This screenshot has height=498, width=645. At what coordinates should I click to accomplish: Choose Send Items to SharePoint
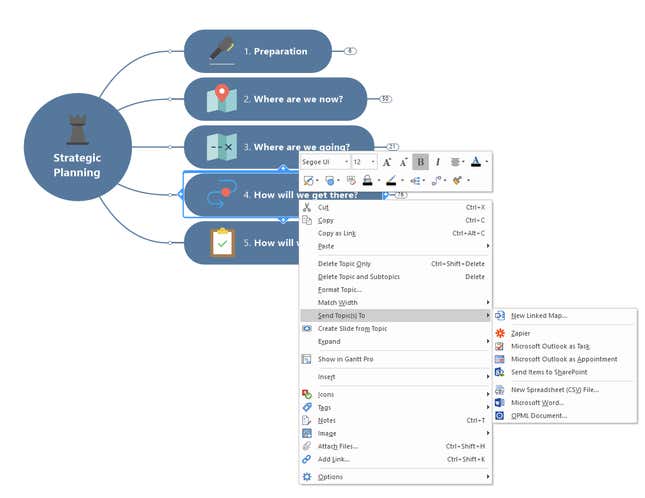[565, 372]
